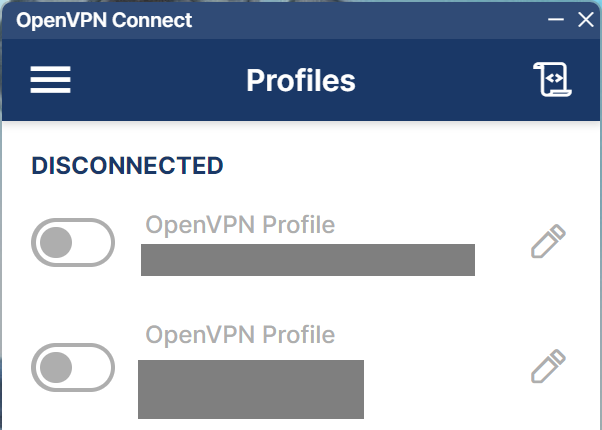This screenshot has height=430, width=602.
Task: Turn on the second profile toggle
Action: [x=73, y=367]
